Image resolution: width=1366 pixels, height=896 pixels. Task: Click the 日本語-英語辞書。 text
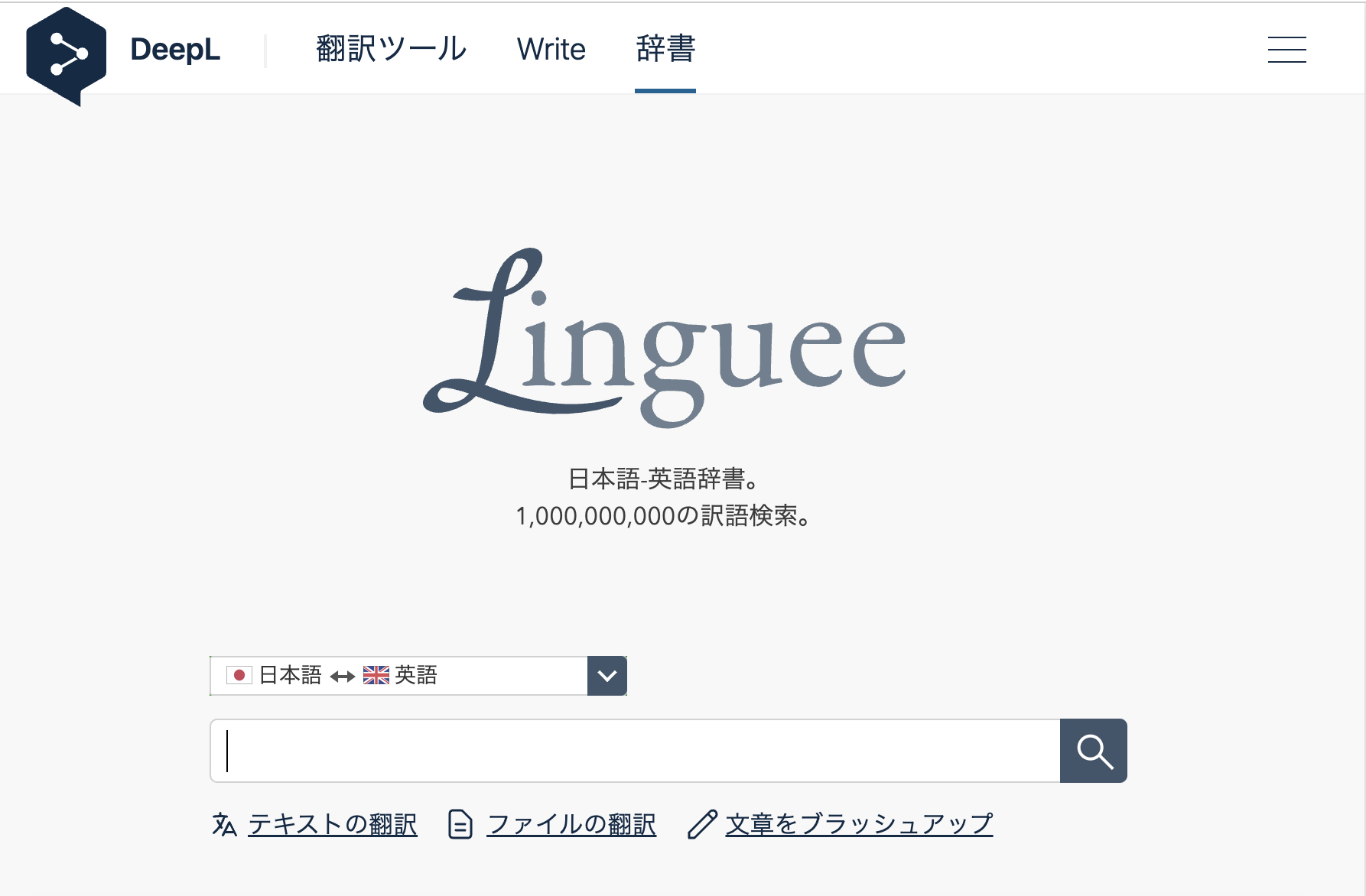pyautogui.click(x=665, y=479)
